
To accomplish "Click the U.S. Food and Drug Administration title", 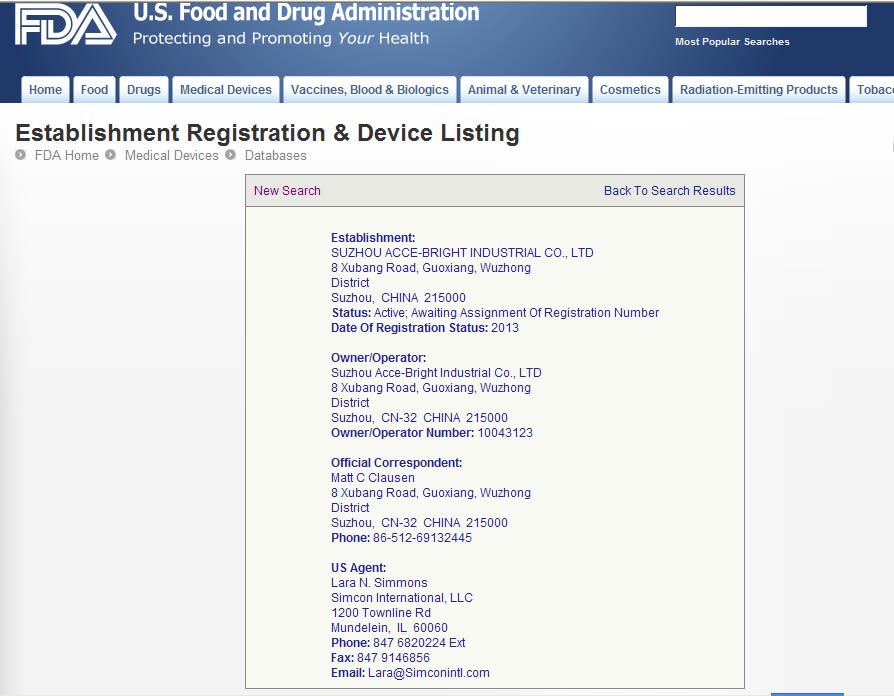I will point(306,13).
